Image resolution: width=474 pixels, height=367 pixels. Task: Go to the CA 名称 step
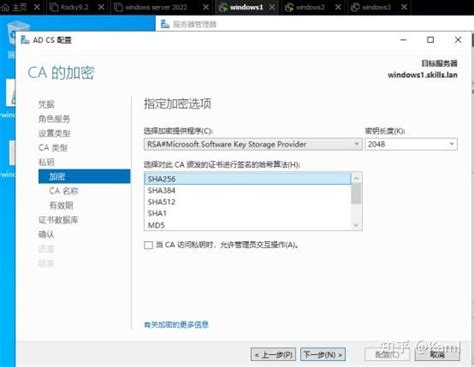click(x=63, y=191)
